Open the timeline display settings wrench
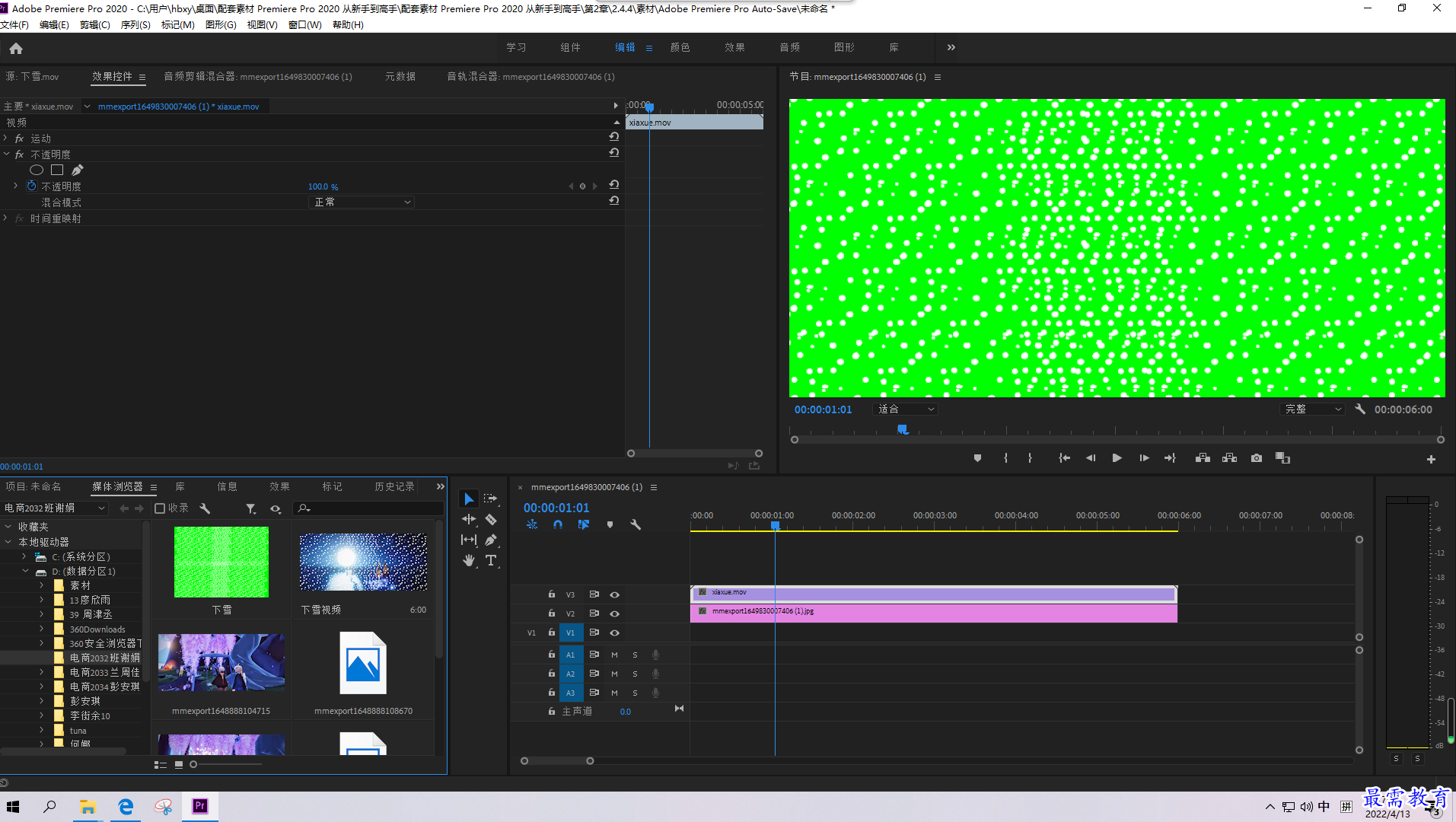 pos(636,524)
